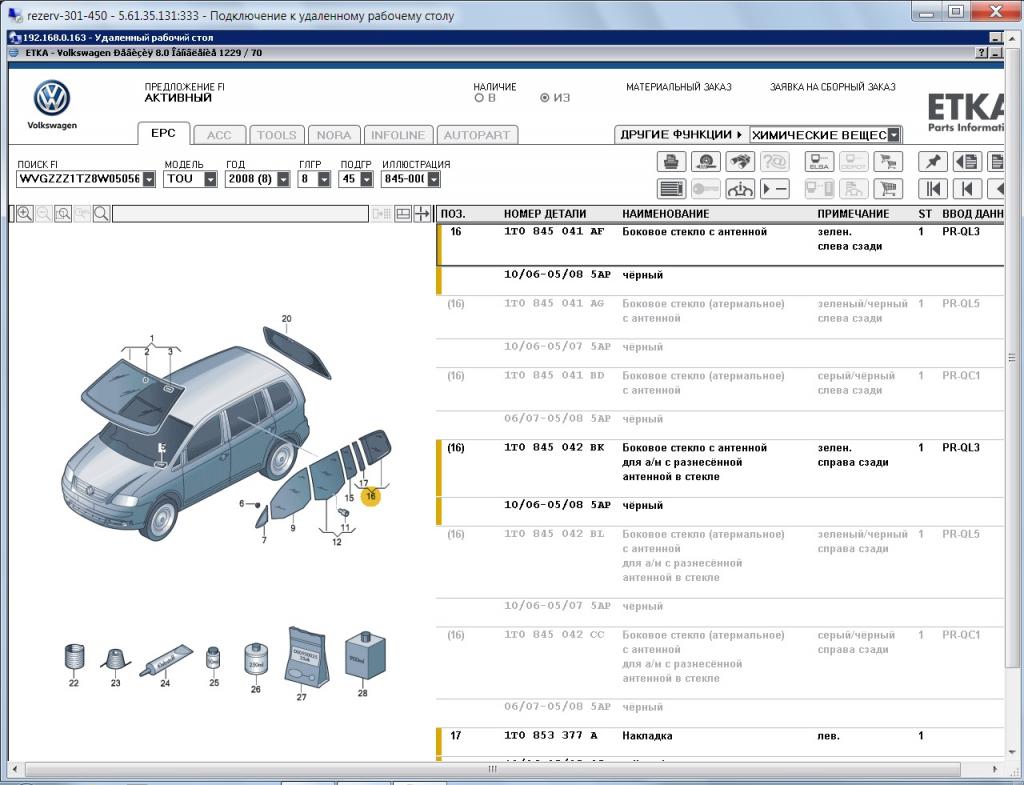The width and height of the screenshot is (1024, 785).
Task: Select part row 1T0 845 042 BK
Action: click(x=720, y=469)
